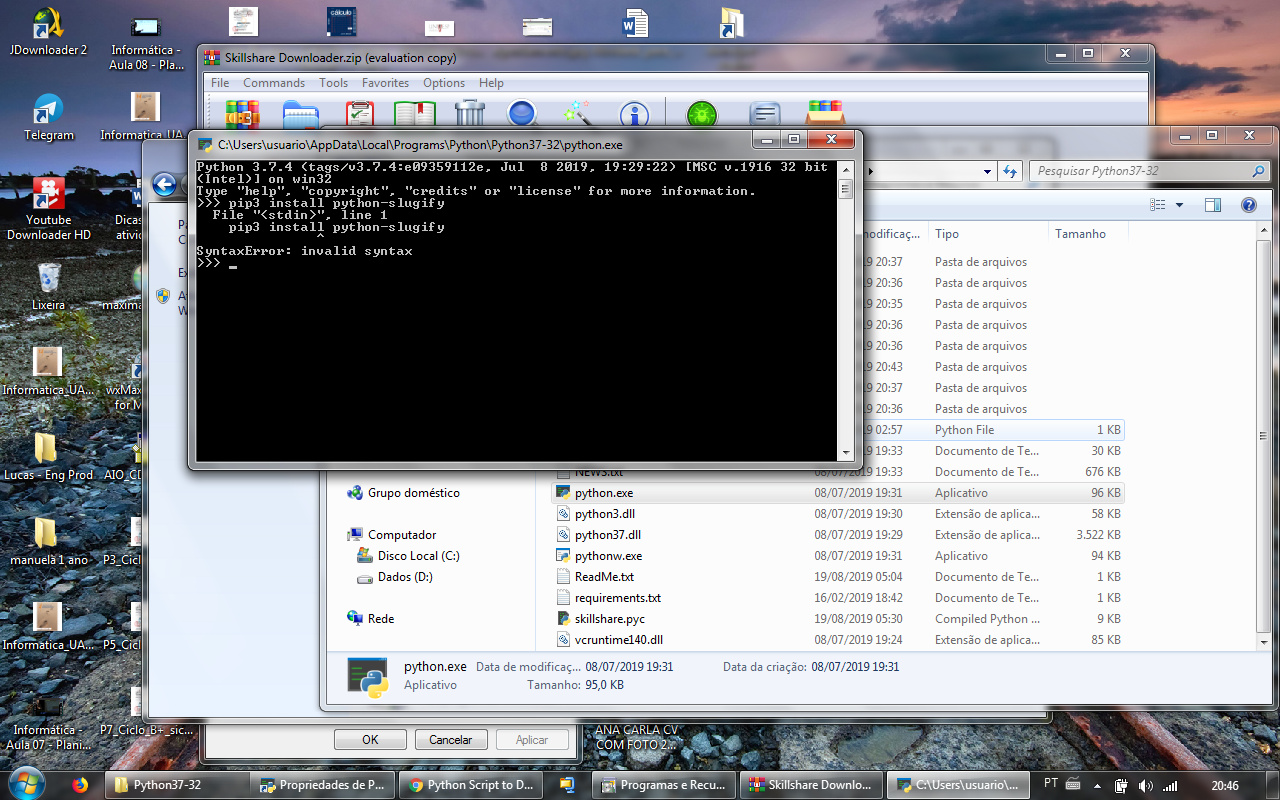Select skillshare.pyc in the file list

609,619
